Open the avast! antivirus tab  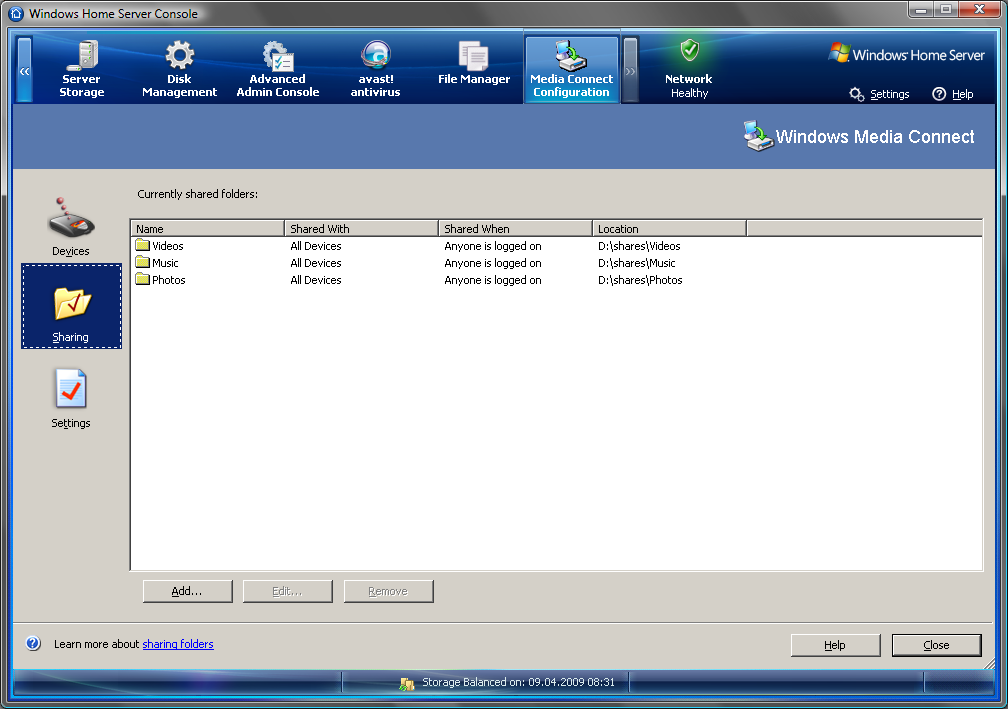coord(375,69)
